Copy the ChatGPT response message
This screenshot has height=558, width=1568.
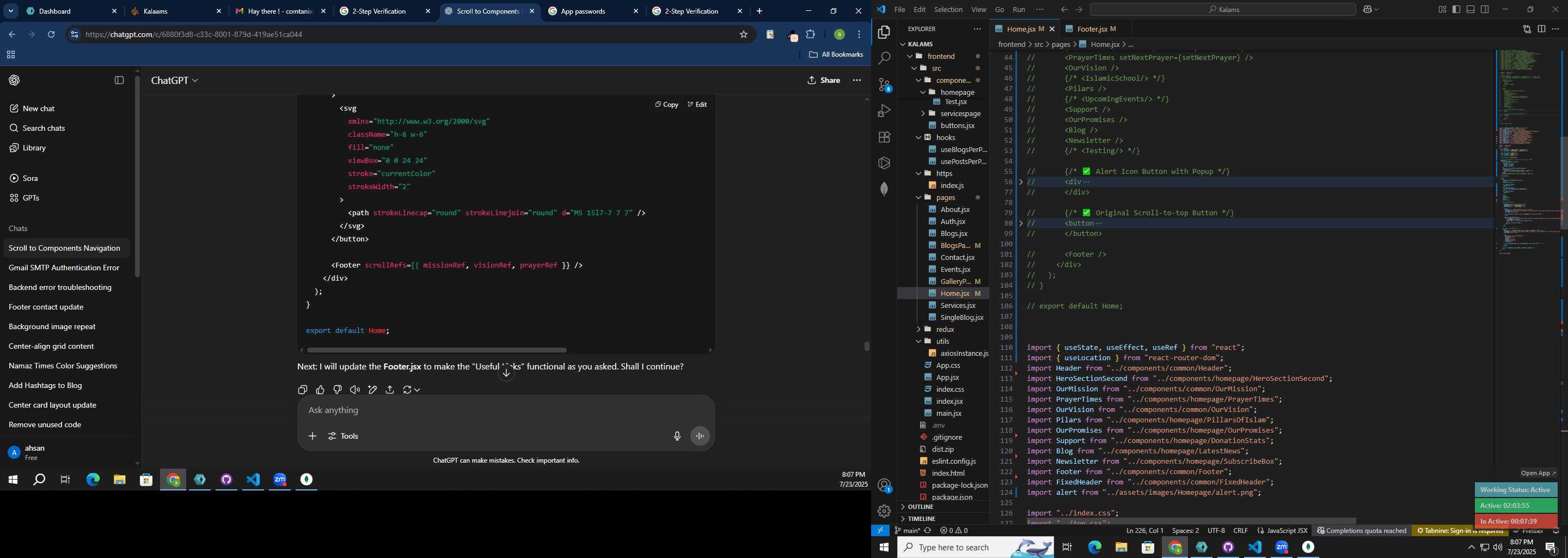(303, 390)
